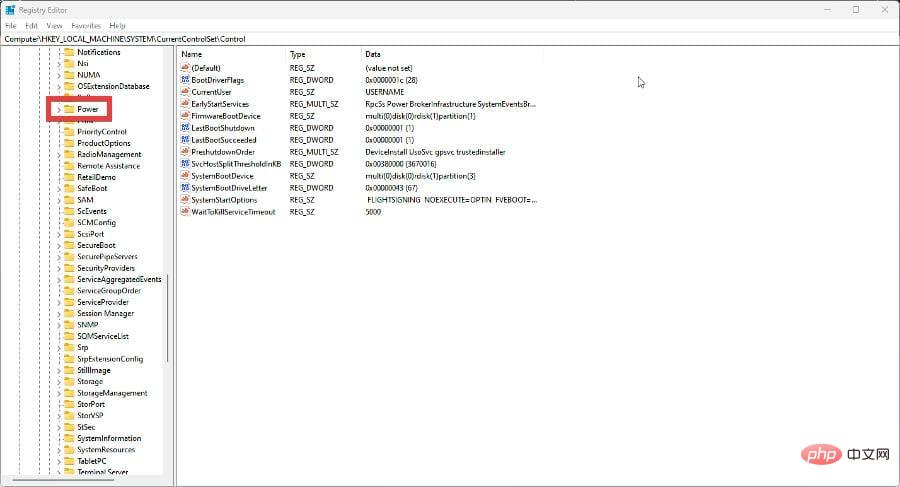Click the SafeBoot folder icon
The width and height of the screenshot is (900, 487).
point(69,188)
